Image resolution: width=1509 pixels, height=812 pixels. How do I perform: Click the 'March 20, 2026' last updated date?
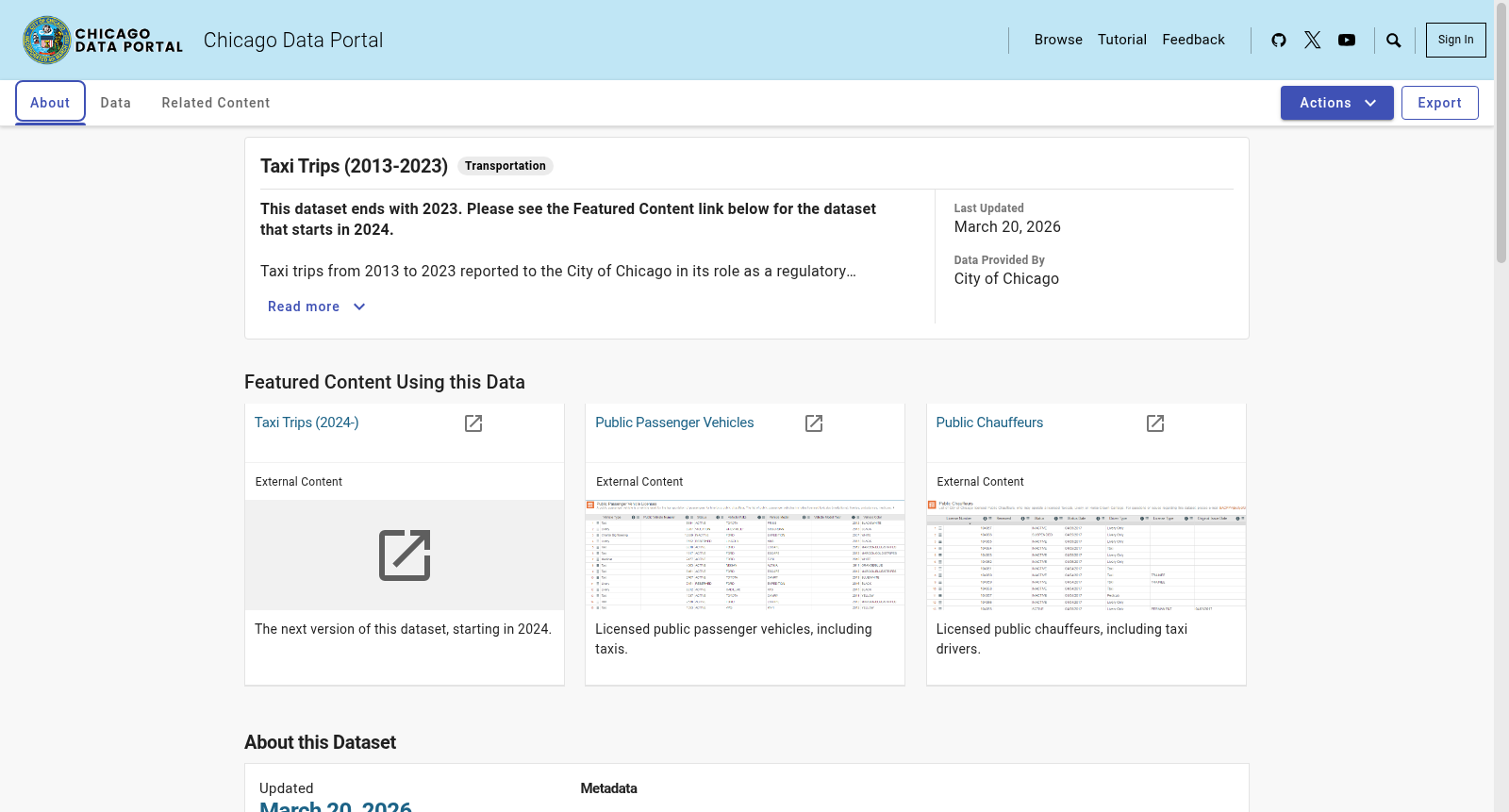click(1007, 227)
